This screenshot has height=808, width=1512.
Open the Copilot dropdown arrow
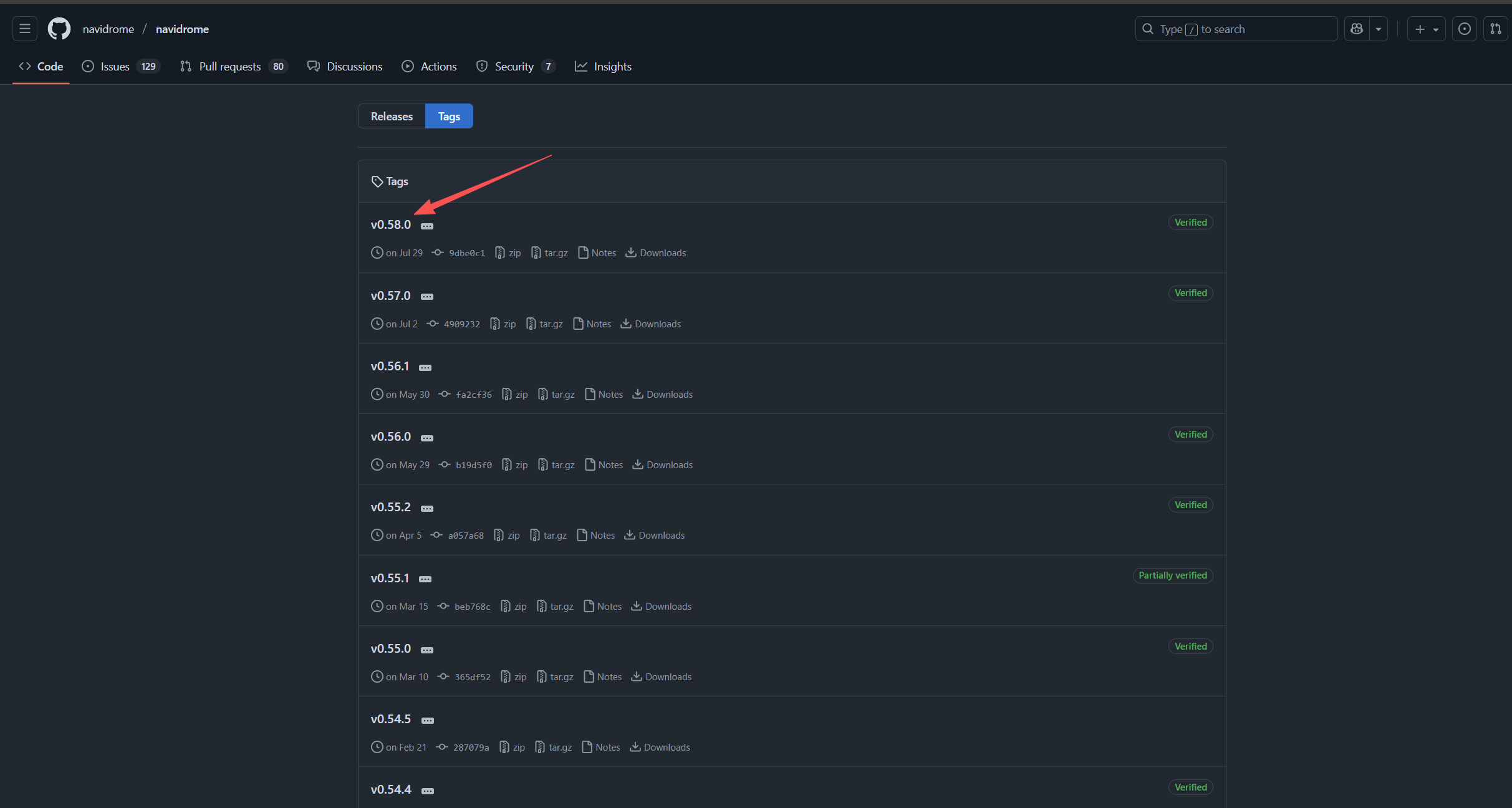point(1379,29)
